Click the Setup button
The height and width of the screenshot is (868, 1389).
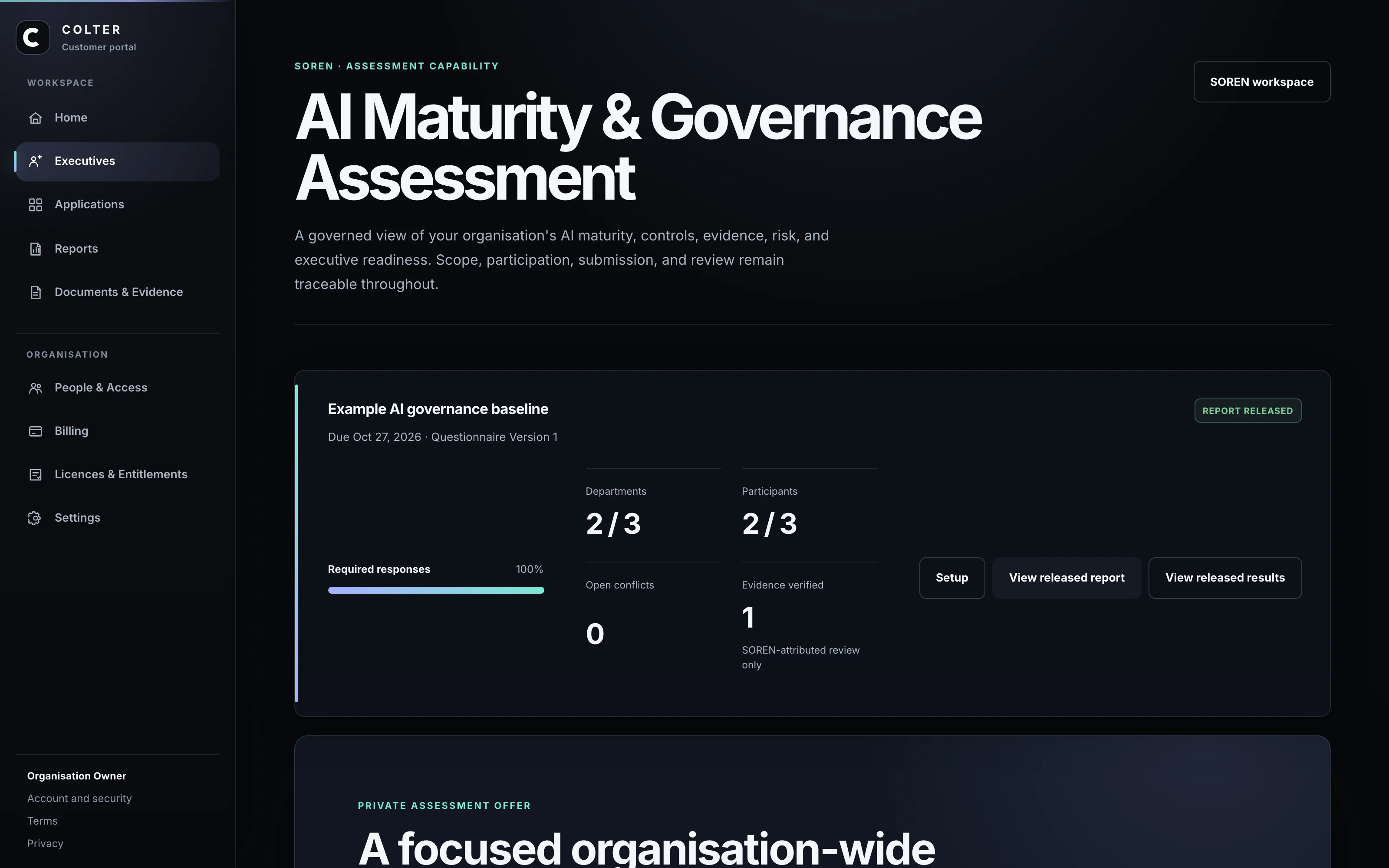coord(951,578)
